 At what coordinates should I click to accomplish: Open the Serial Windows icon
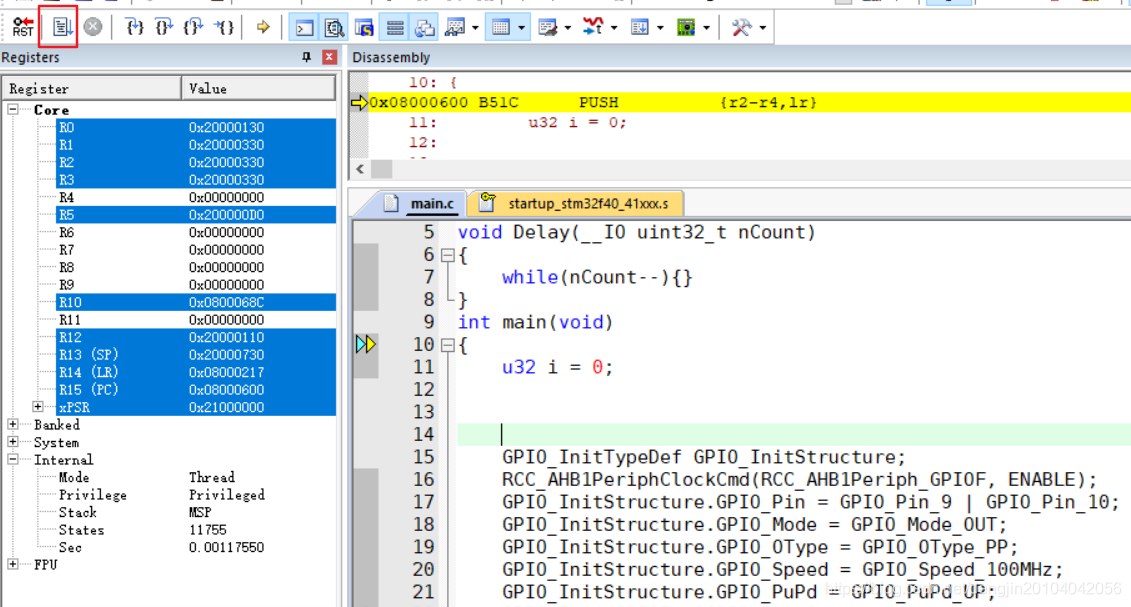click(x=547, y=28)
